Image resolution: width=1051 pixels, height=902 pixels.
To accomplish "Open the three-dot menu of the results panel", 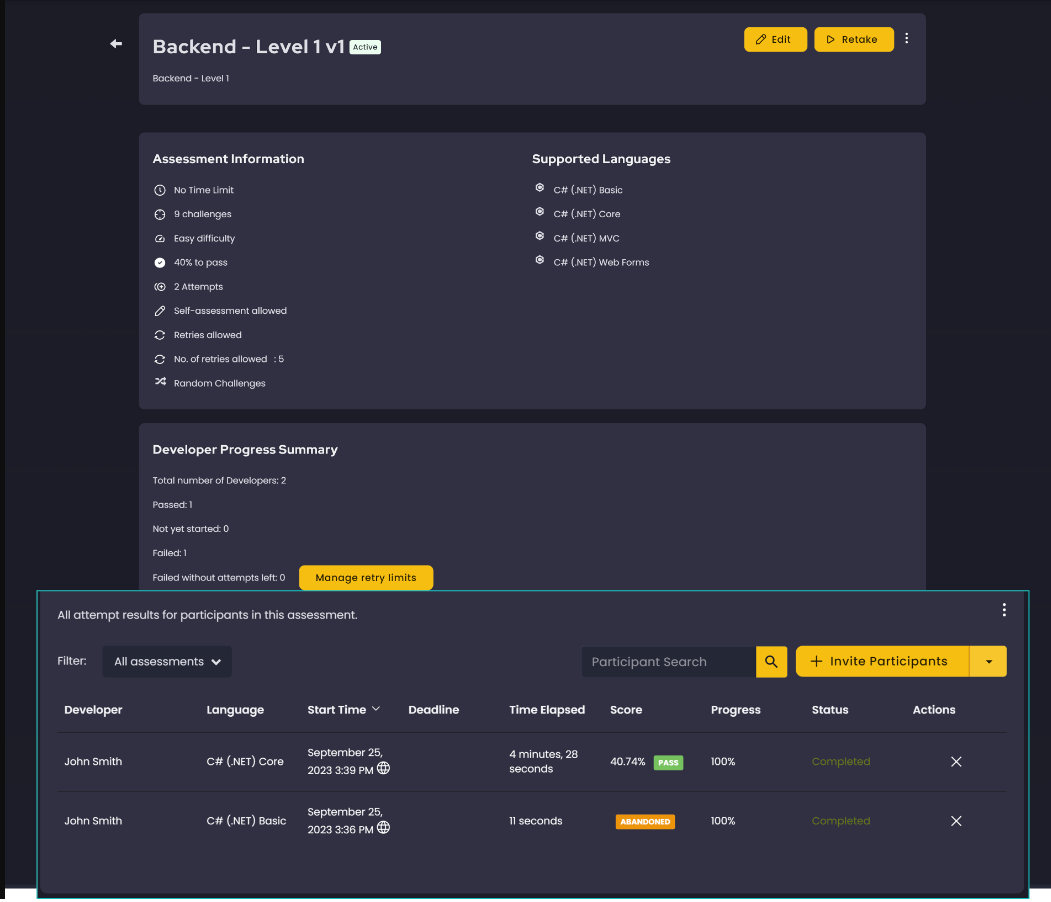I will (1003, 609).
